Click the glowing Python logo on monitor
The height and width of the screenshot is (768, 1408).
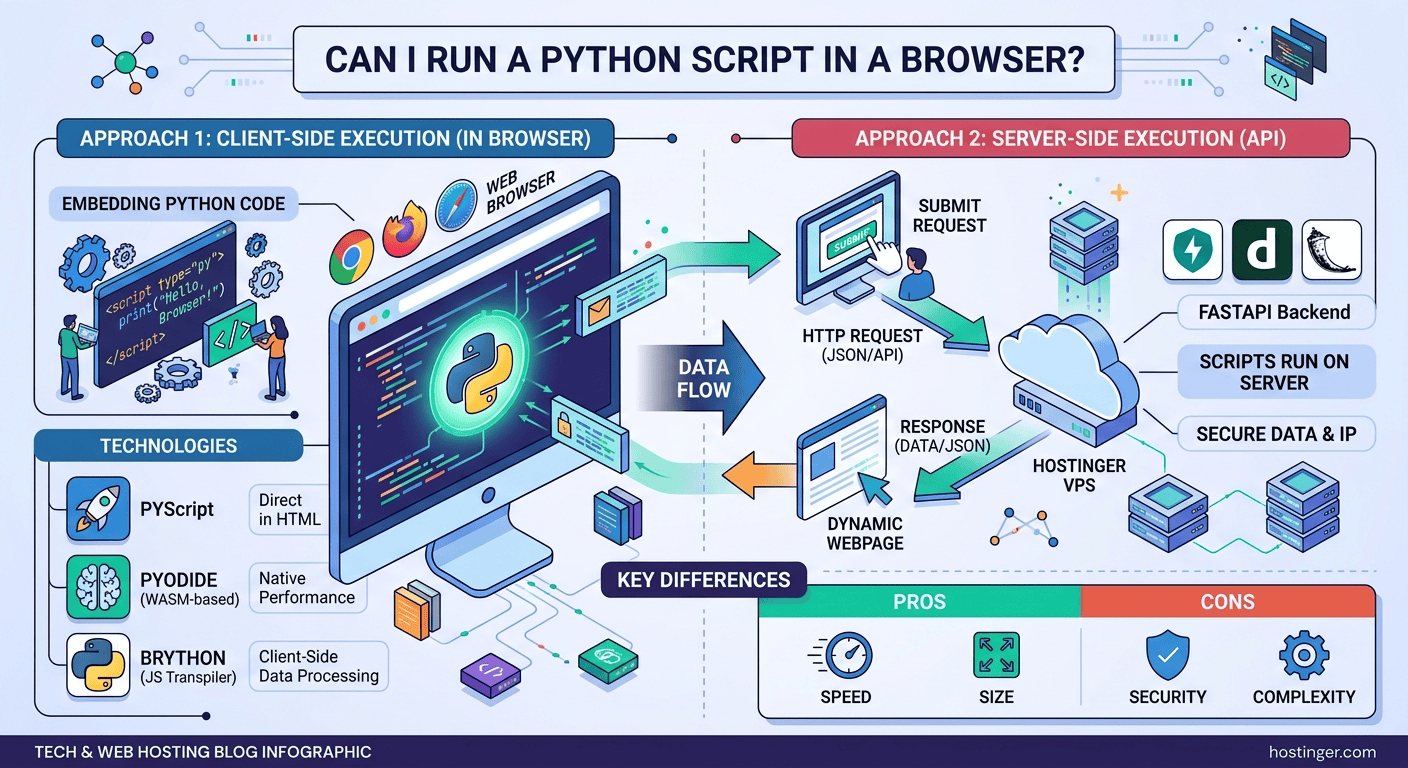(x=479, y=373)
